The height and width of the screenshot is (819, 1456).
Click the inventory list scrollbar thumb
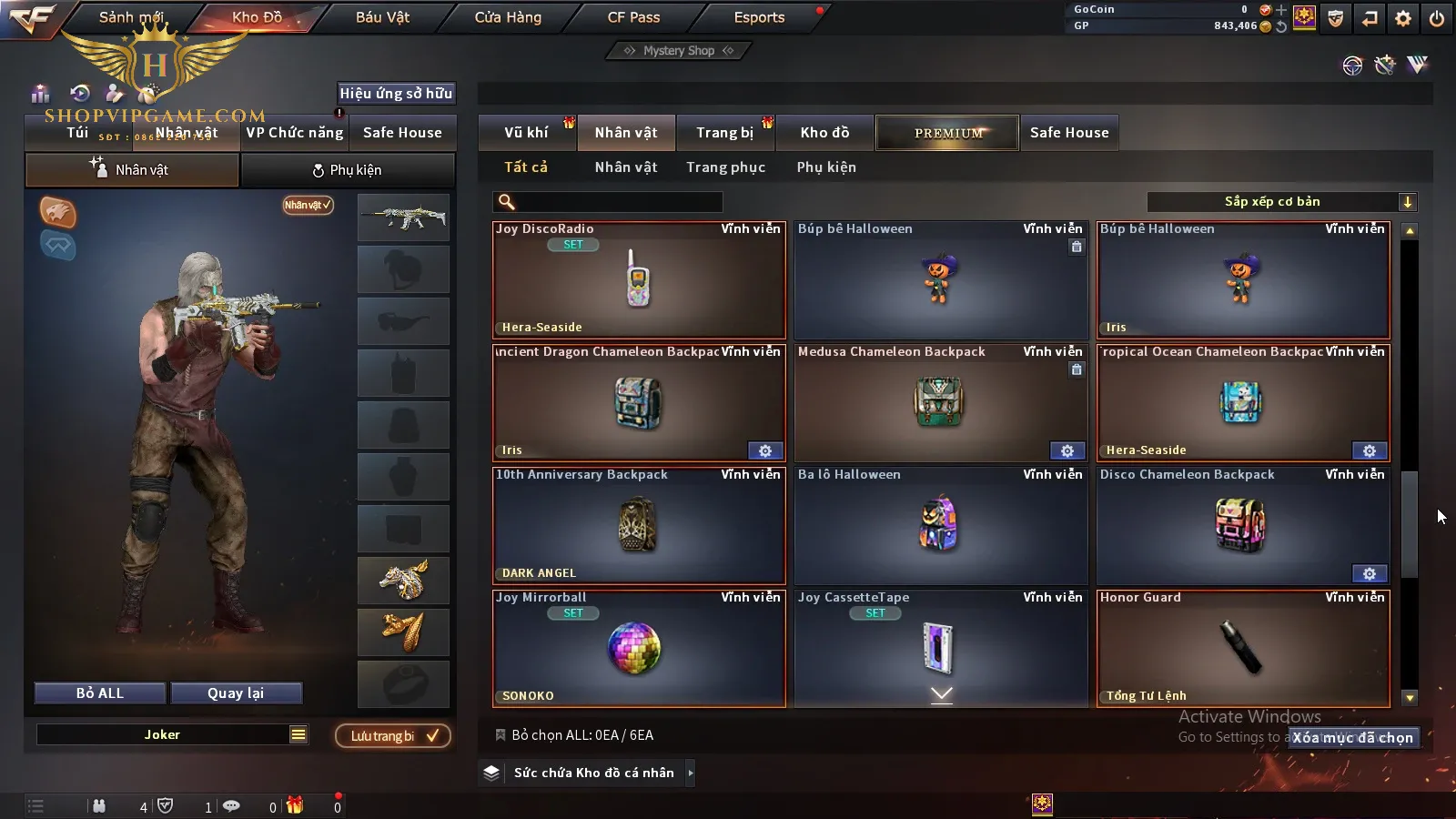1410,524
